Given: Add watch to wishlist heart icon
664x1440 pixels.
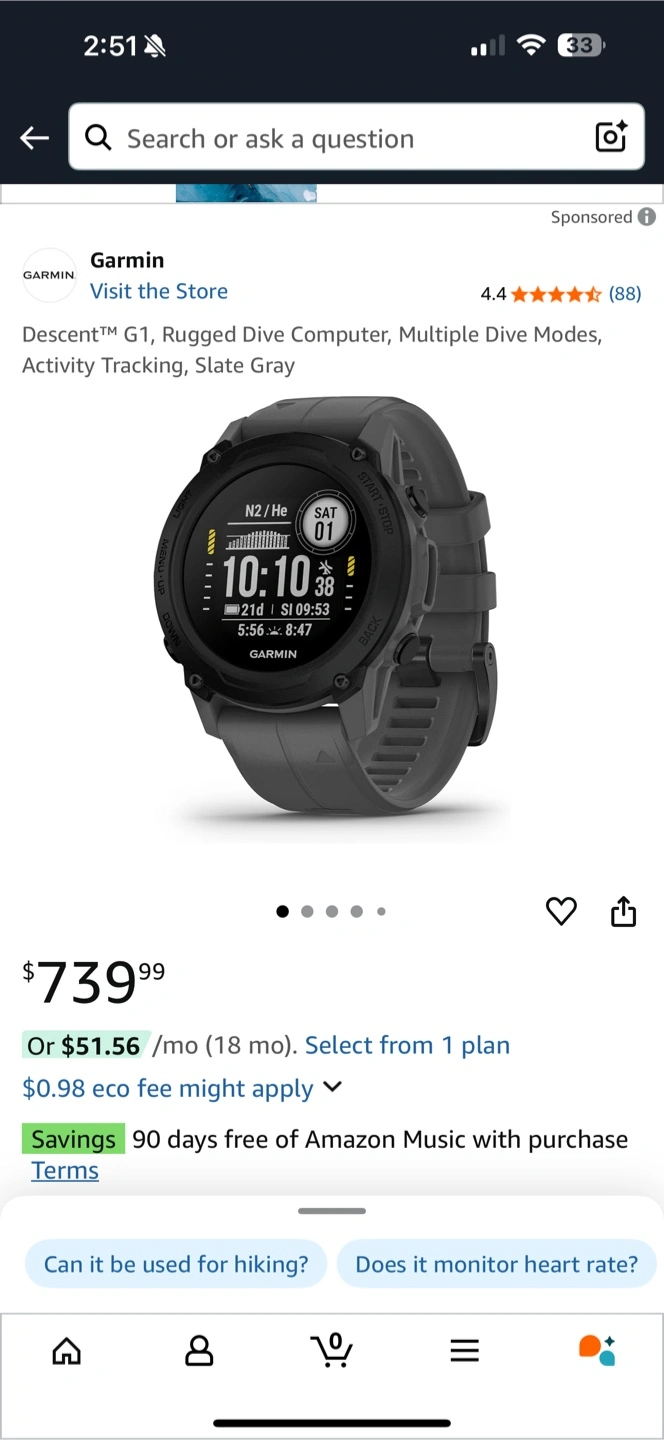Looking at the screenshot, I should pos(561,911).
